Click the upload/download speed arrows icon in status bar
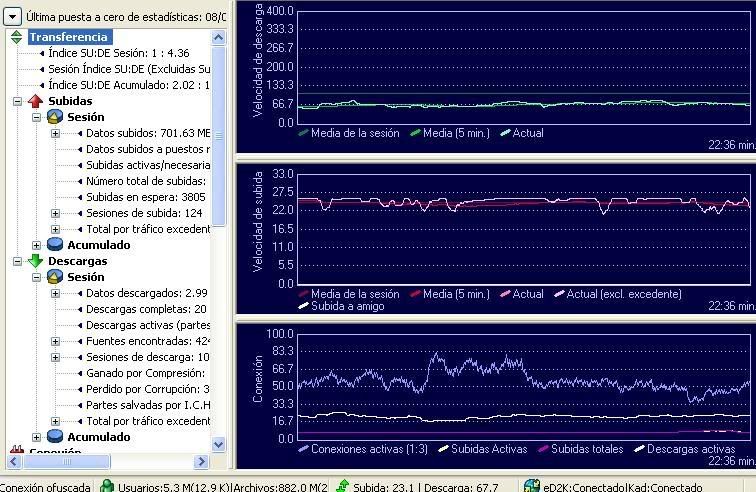Image resolution: width=756 pixels, height=492 pixels. coord(342,486)
